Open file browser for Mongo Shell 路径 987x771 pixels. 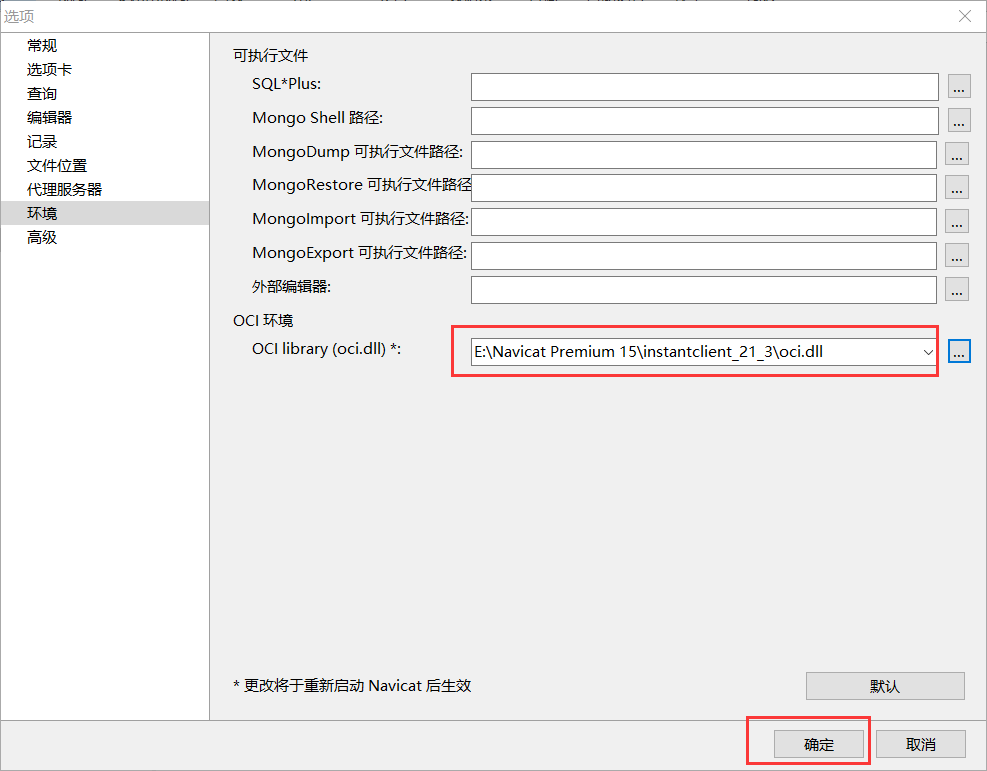coord(958,120)
